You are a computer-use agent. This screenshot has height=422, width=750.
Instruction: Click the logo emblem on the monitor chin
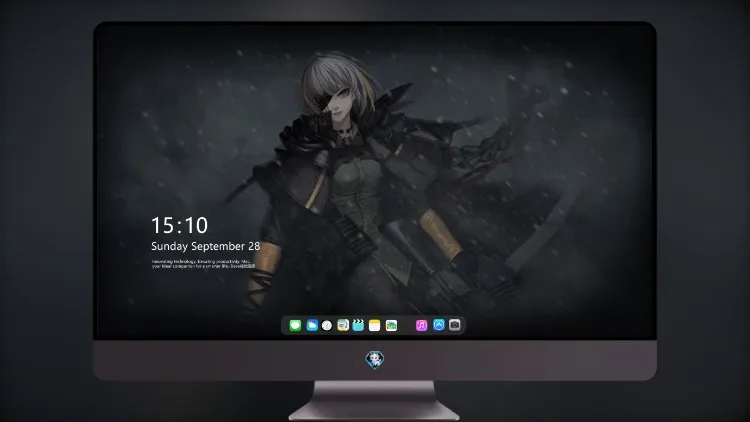point(375,360)
